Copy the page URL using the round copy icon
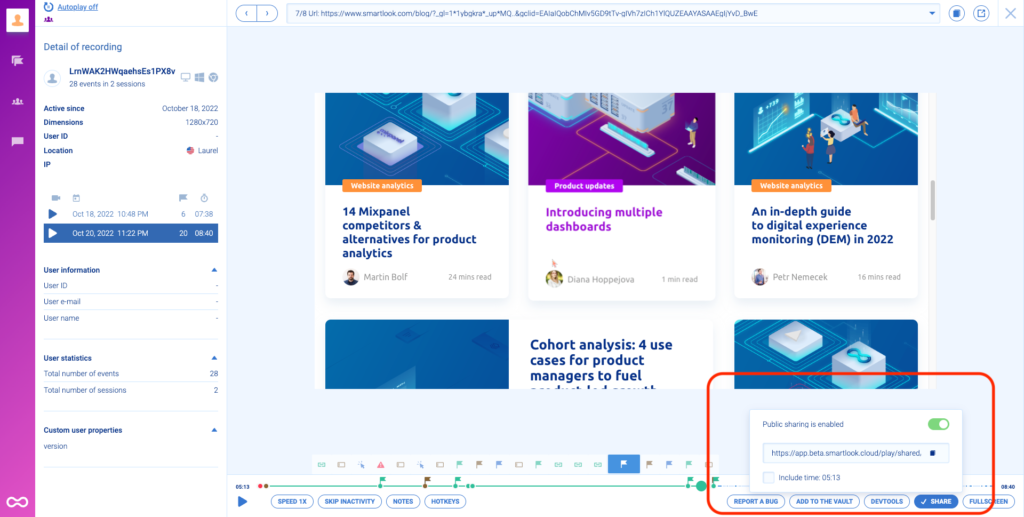Viewport: 1024px width, 517px height. tap(957, 13)
